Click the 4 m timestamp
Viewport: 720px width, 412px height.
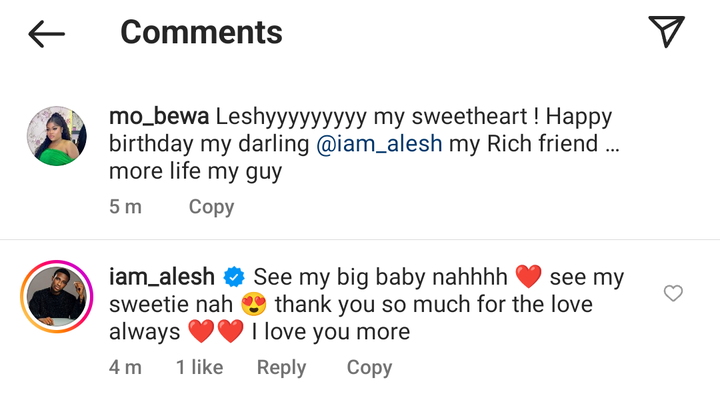[x=125, y=367]
